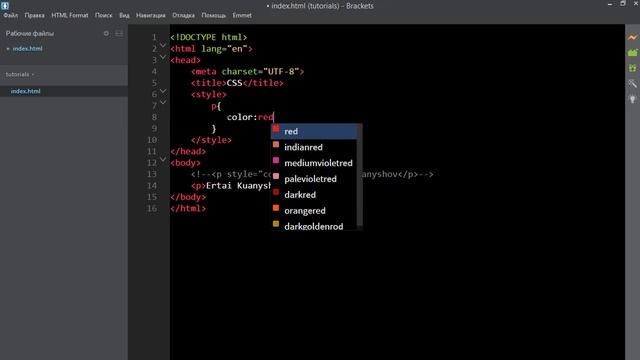Viewport: 640px width, 360px height.
Task: Choose palevioletred from the hint list
Action: (314, 179)
